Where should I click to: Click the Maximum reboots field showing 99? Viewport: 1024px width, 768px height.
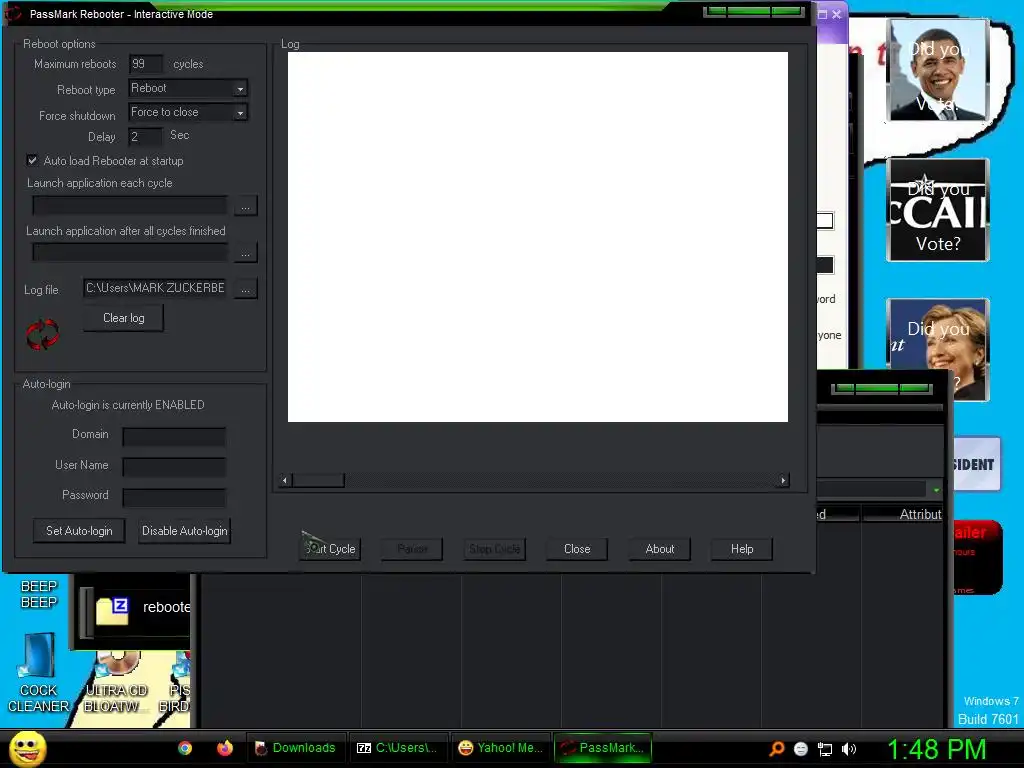pyautogui.click(x=145, y=64)
